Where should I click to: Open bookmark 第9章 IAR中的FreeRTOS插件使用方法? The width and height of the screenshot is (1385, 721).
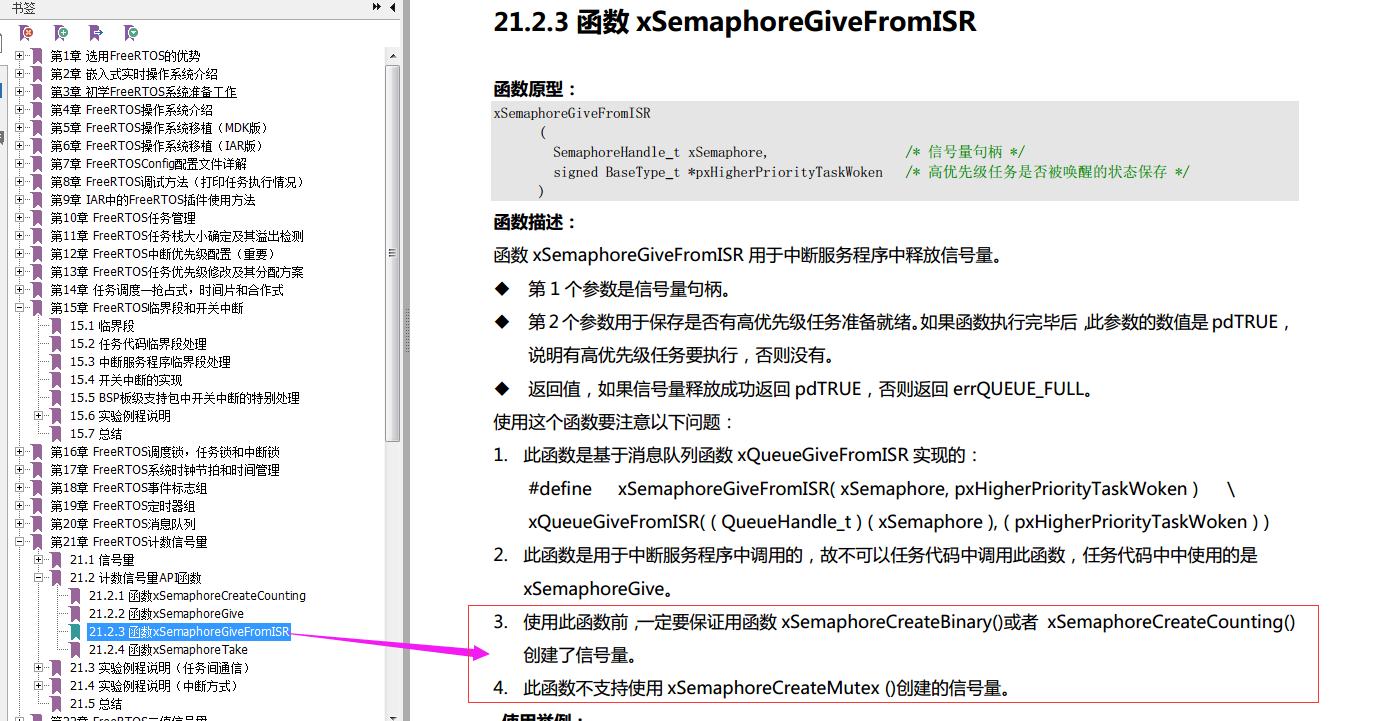point(153,200)
